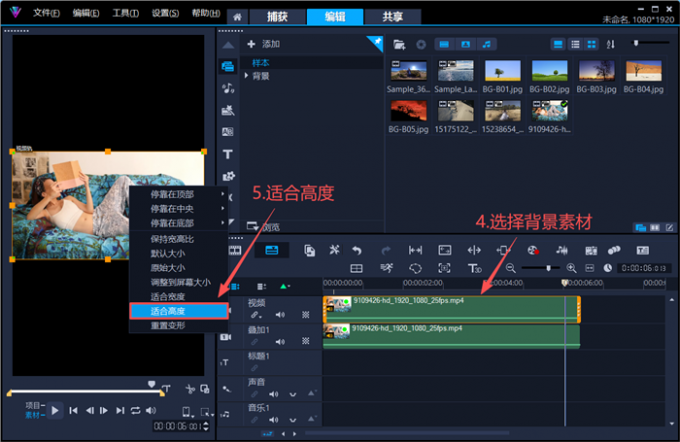This screenshot has height=442, width=680.
Task: Zoom out the timeline magnifier
Action: click(x=510, y=268)
